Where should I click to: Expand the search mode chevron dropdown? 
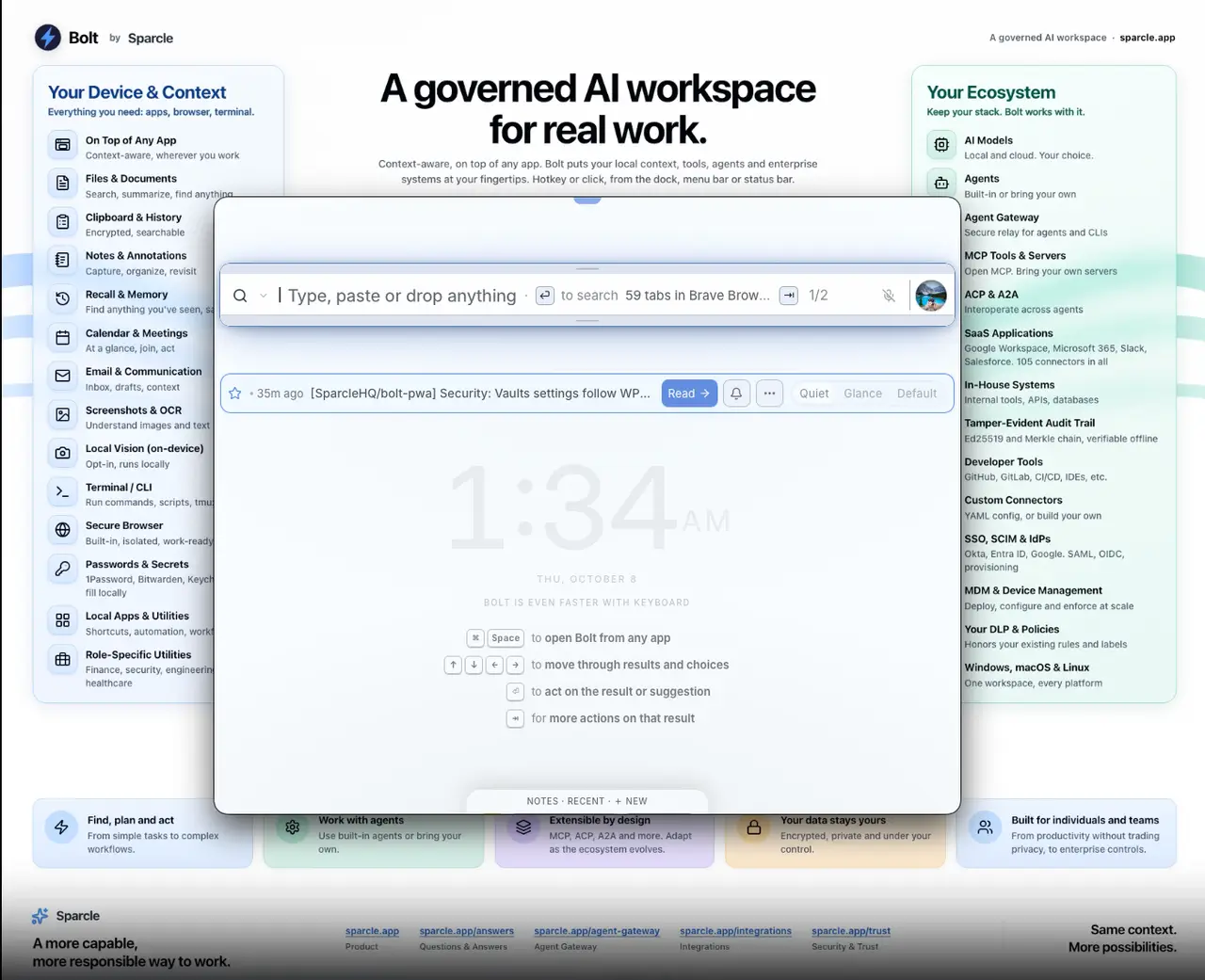(264, 296)
